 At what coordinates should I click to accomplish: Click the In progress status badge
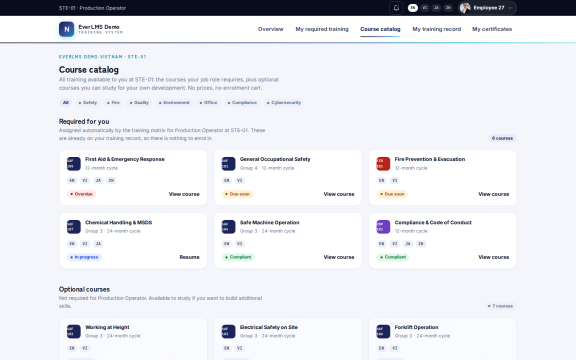84,257
